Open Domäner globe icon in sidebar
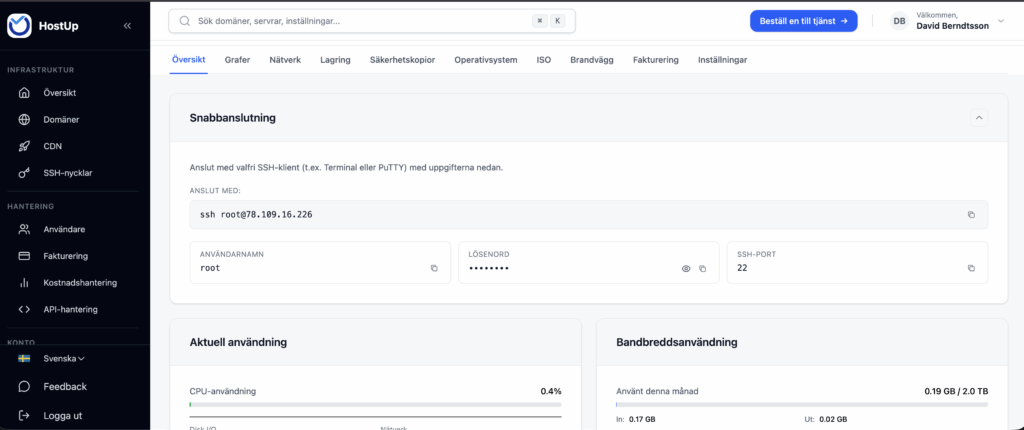This screenshot has height=430, width=1024. pyautogui.click(x=25, y=119)
